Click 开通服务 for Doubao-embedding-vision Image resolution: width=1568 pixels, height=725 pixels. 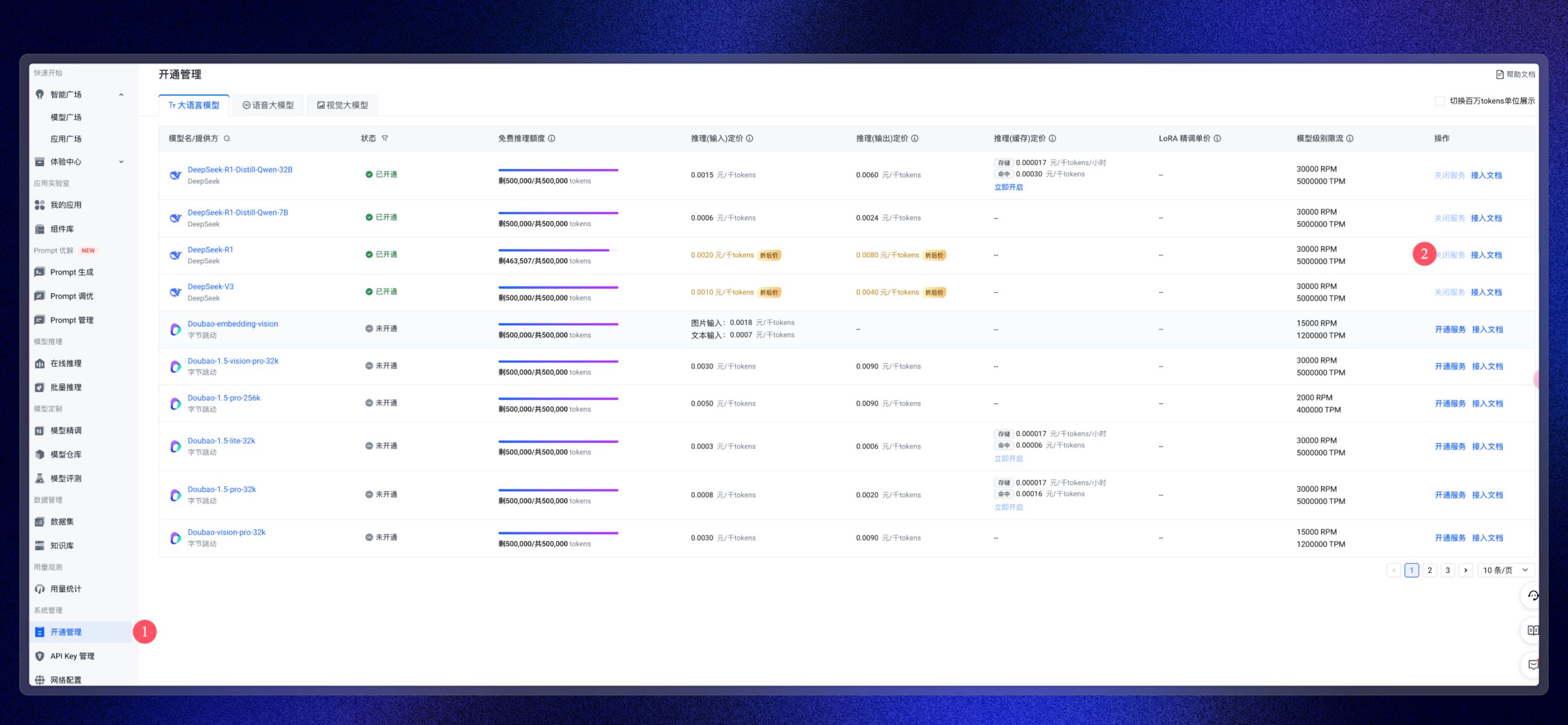click(x=1450, y=329)
